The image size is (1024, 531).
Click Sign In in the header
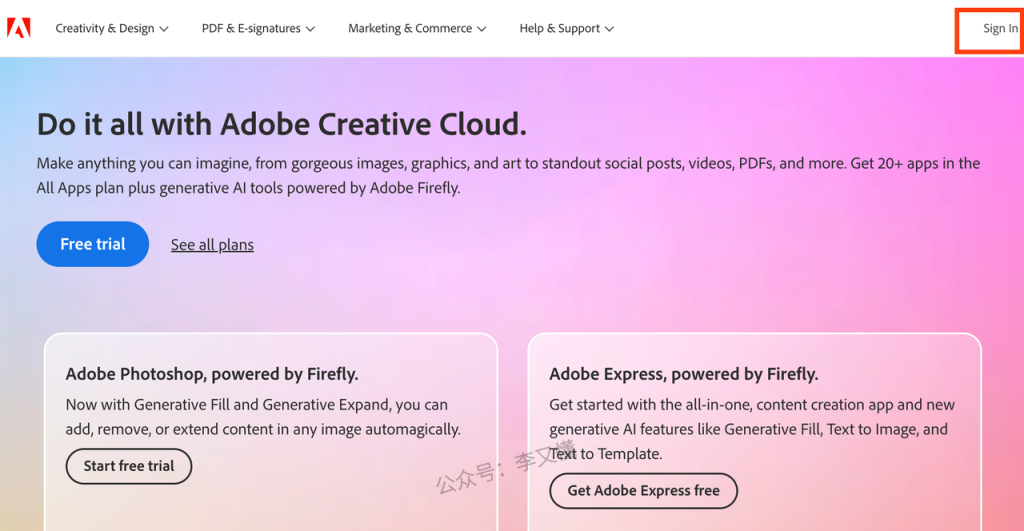coord(999,29)
